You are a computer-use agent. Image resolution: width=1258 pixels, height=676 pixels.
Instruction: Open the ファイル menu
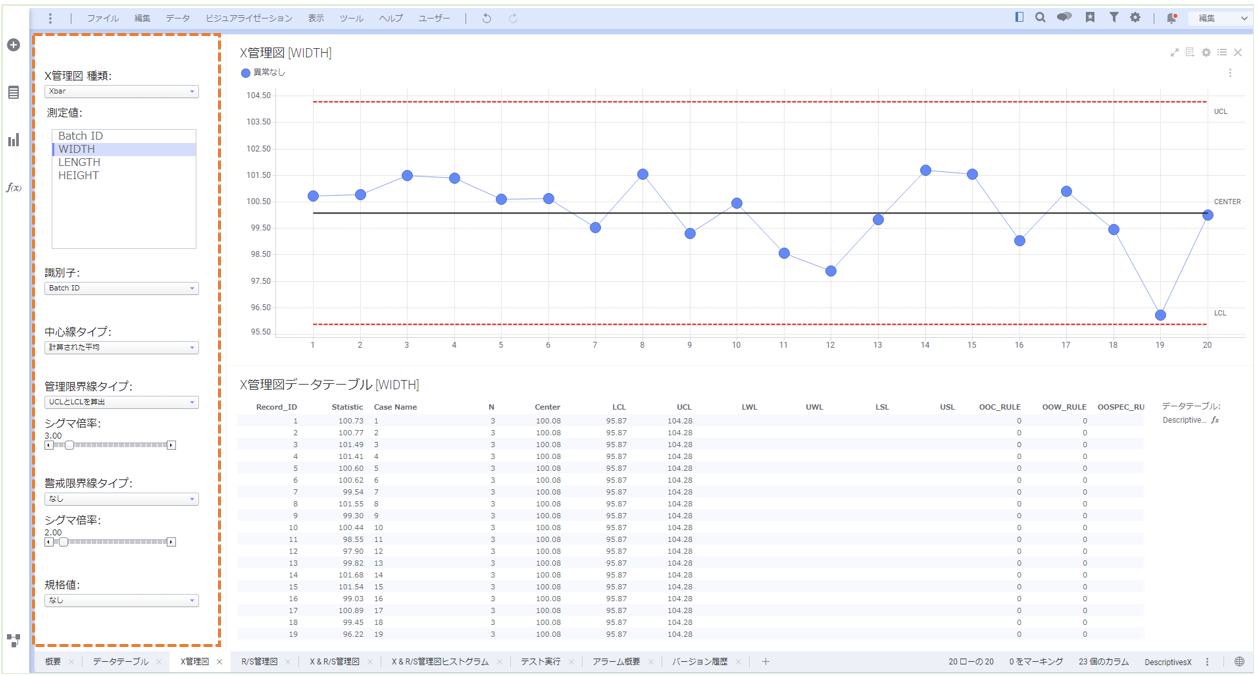pos(102,18)
